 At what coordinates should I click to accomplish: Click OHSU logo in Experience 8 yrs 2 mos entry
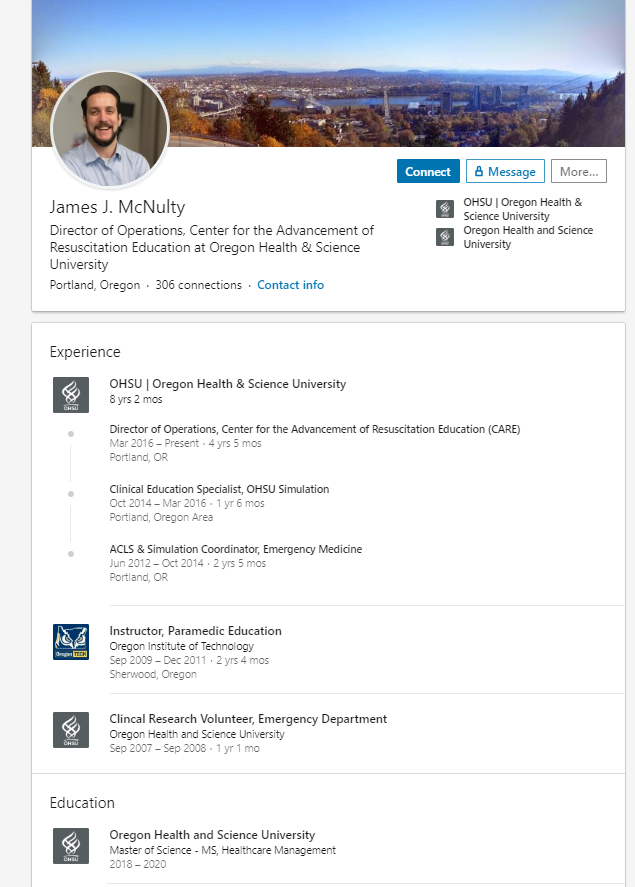(x=71, y=395)
